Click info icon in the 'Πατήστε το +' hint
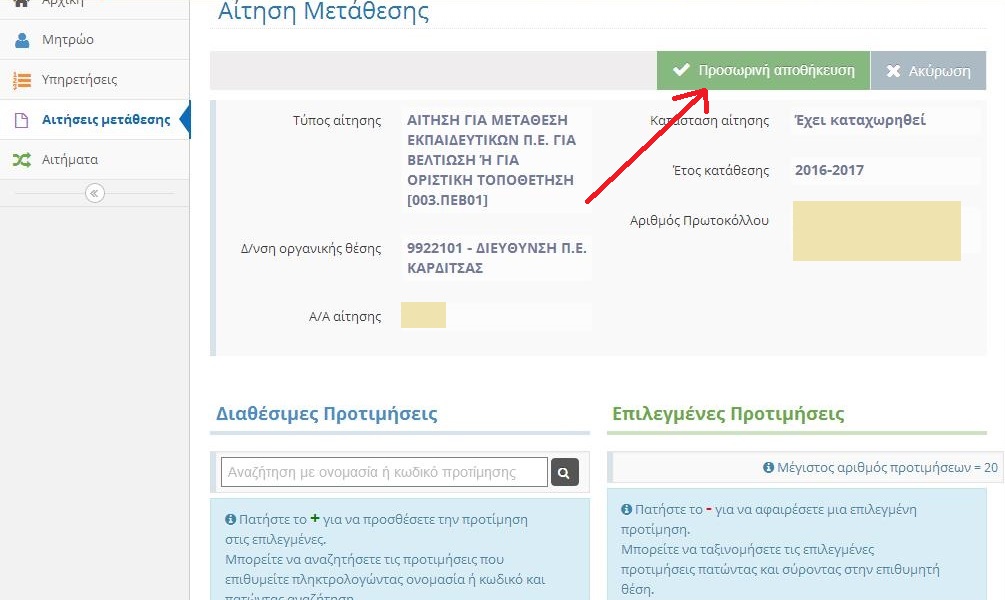Screen dimensions: 1005x600 pyautogui.click(x=231, y=520)
